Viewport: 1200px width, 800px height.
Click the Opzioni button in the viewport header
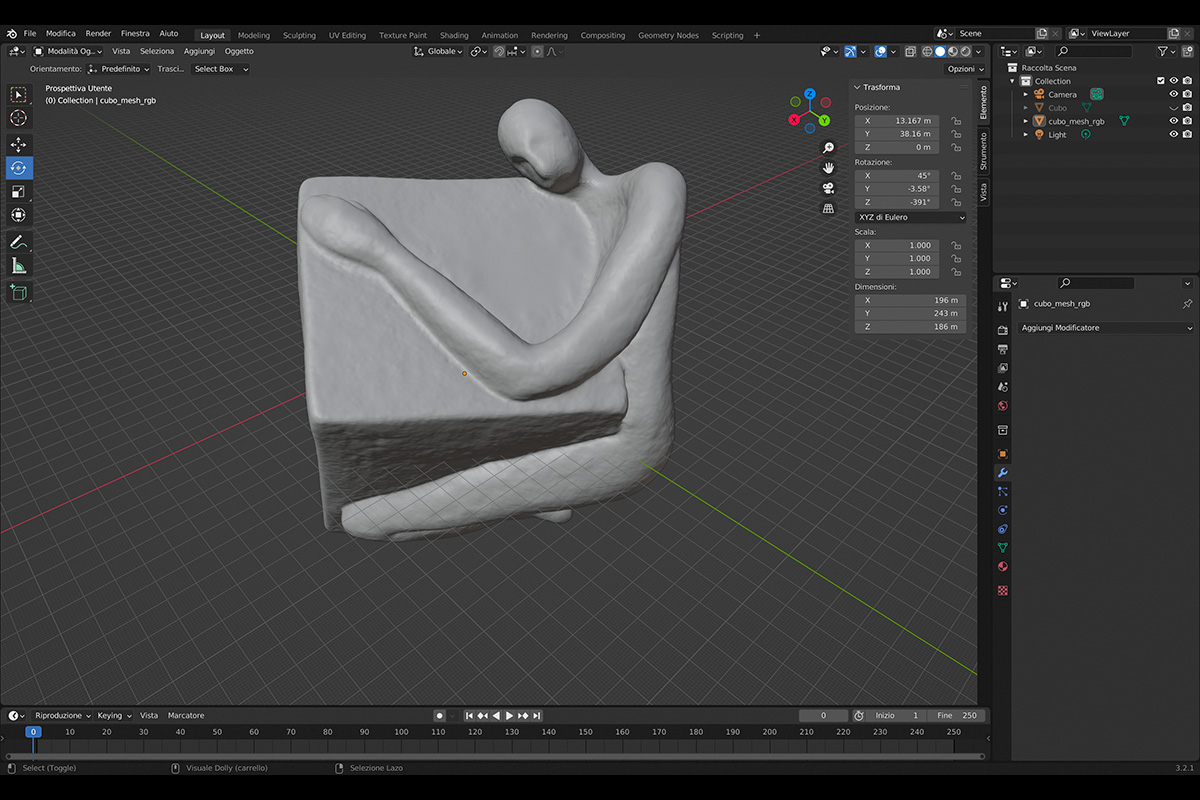pos(963,69)
